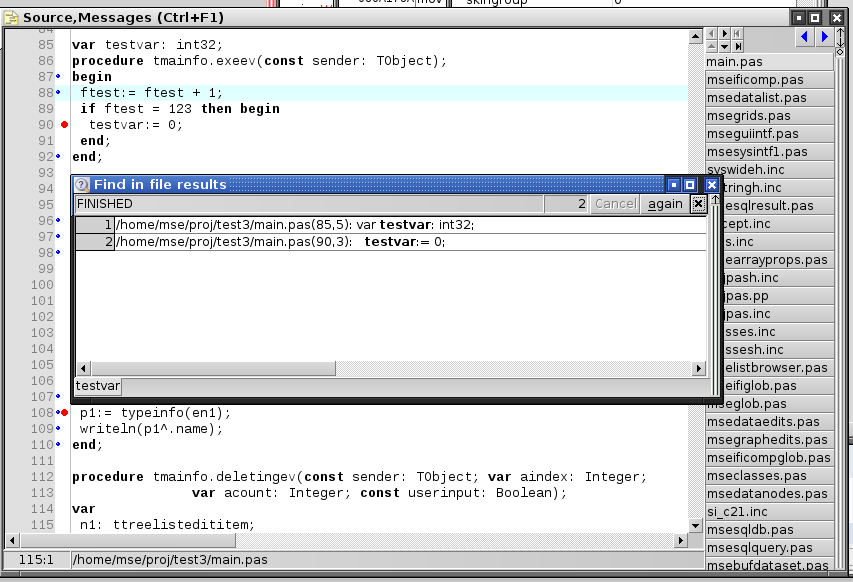Click the Find in file results help icon

point(82,184)
